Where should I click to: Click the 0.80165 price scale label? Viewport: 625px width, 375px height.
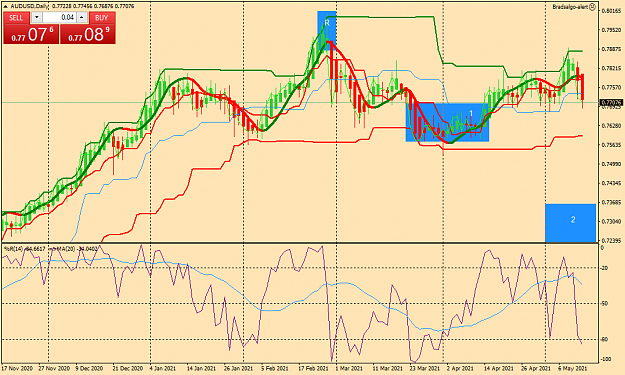(x=612, y=11)
